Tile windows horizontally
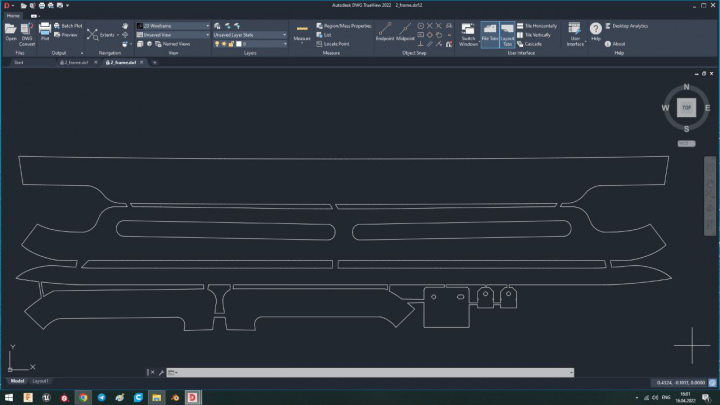This screenshot has height=405, width=720. (x=537, y=26)
